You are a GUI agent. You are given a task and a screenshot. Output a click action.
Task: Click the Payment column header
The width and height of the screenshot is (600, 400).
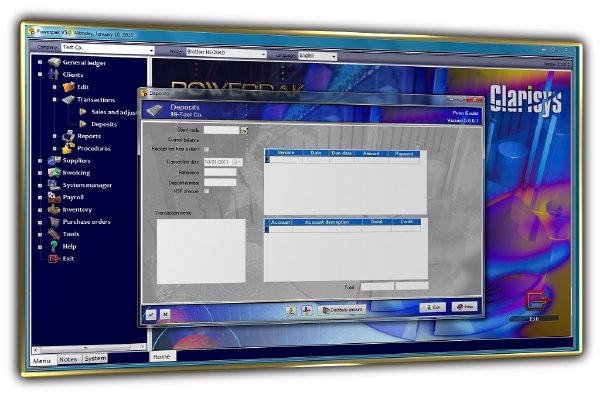(404, 154)
